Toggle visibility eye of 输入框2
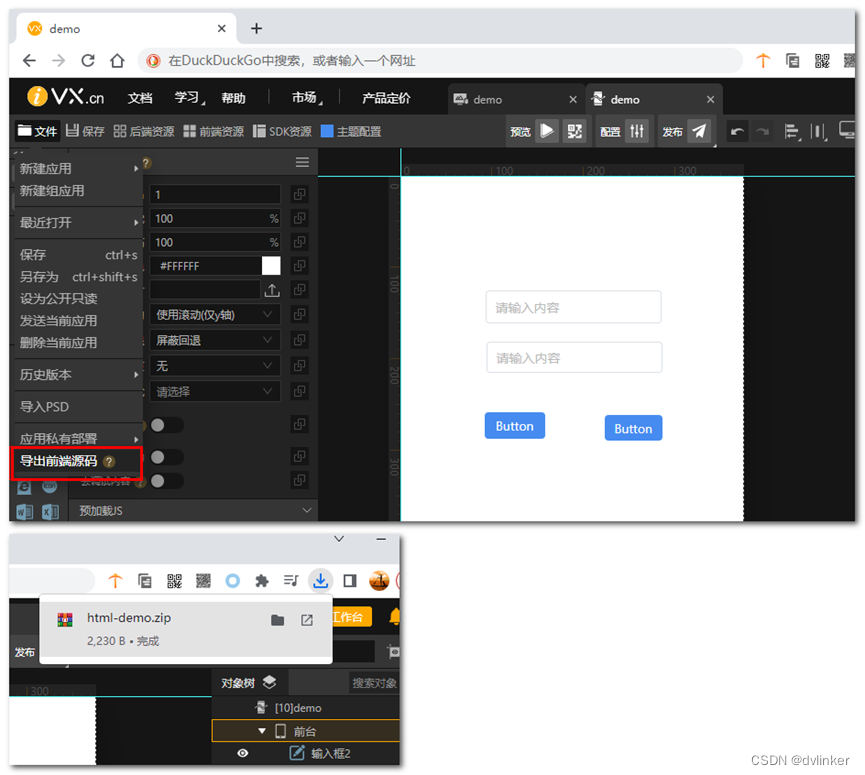The height and width of the screenshot is (775, 865). pos(242,753)
